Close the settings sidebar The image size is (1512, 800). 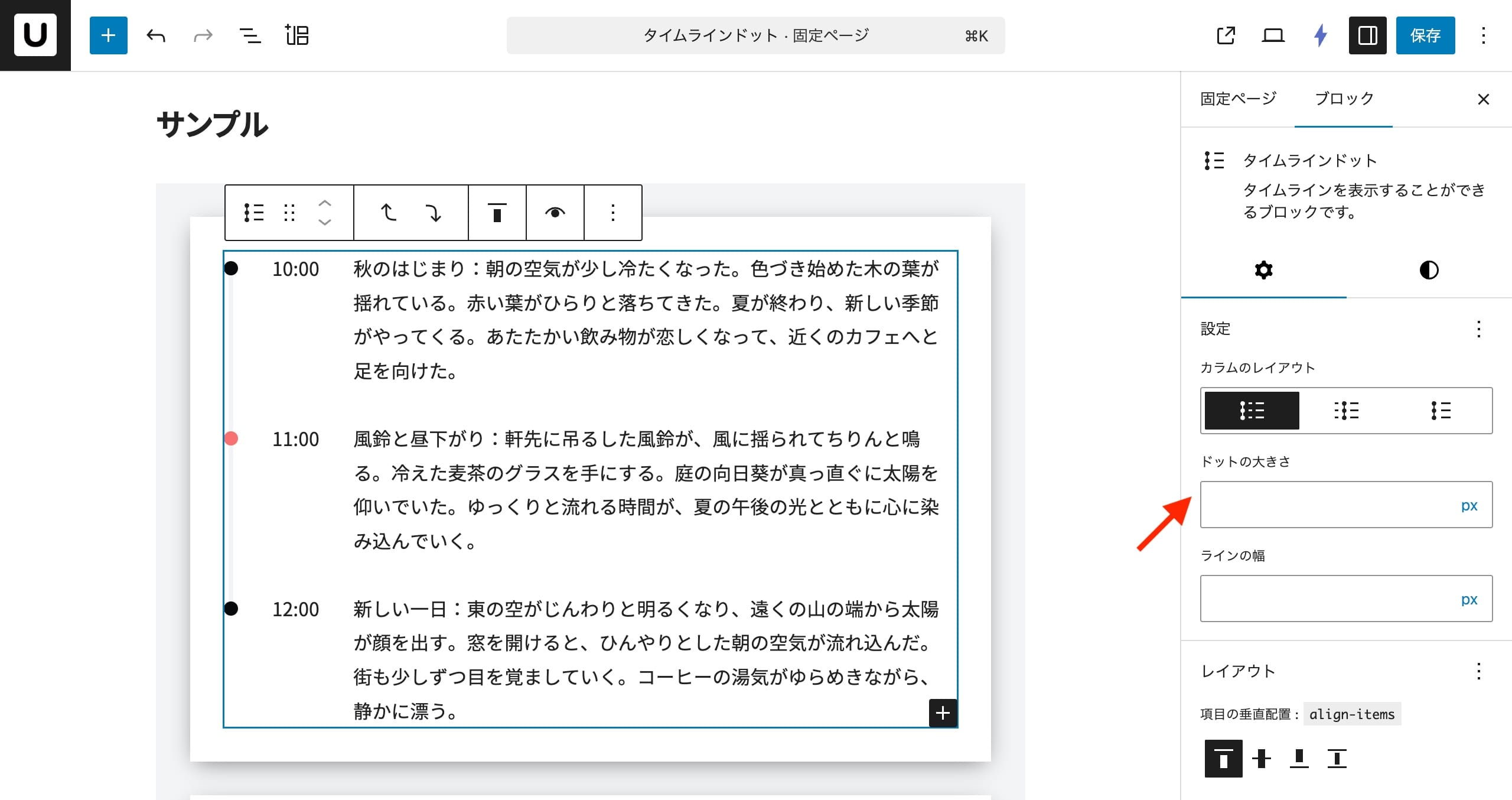coord(1483,99)
